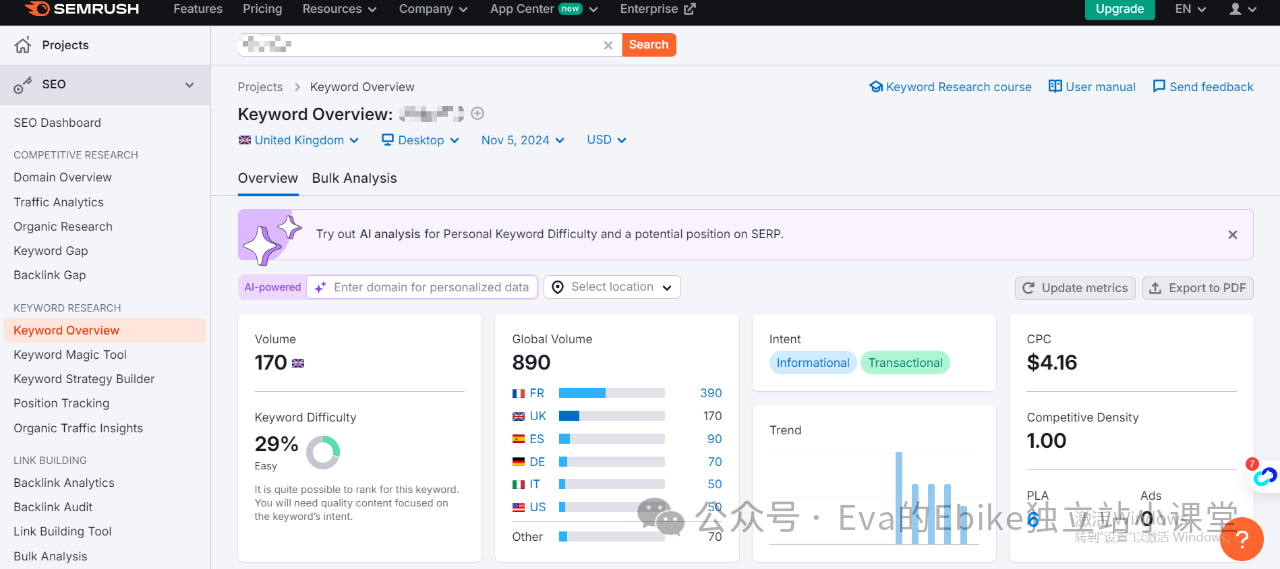Click the Keyword Difficulty donut chart
1280x569 pixels.
point(323,452)
